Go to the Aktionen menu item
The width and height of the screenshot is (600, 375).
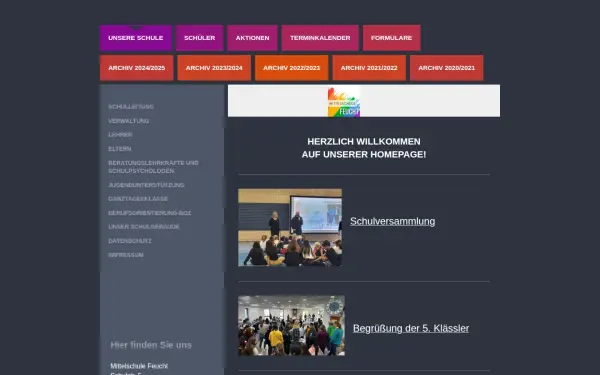click(x=252, y=38)
